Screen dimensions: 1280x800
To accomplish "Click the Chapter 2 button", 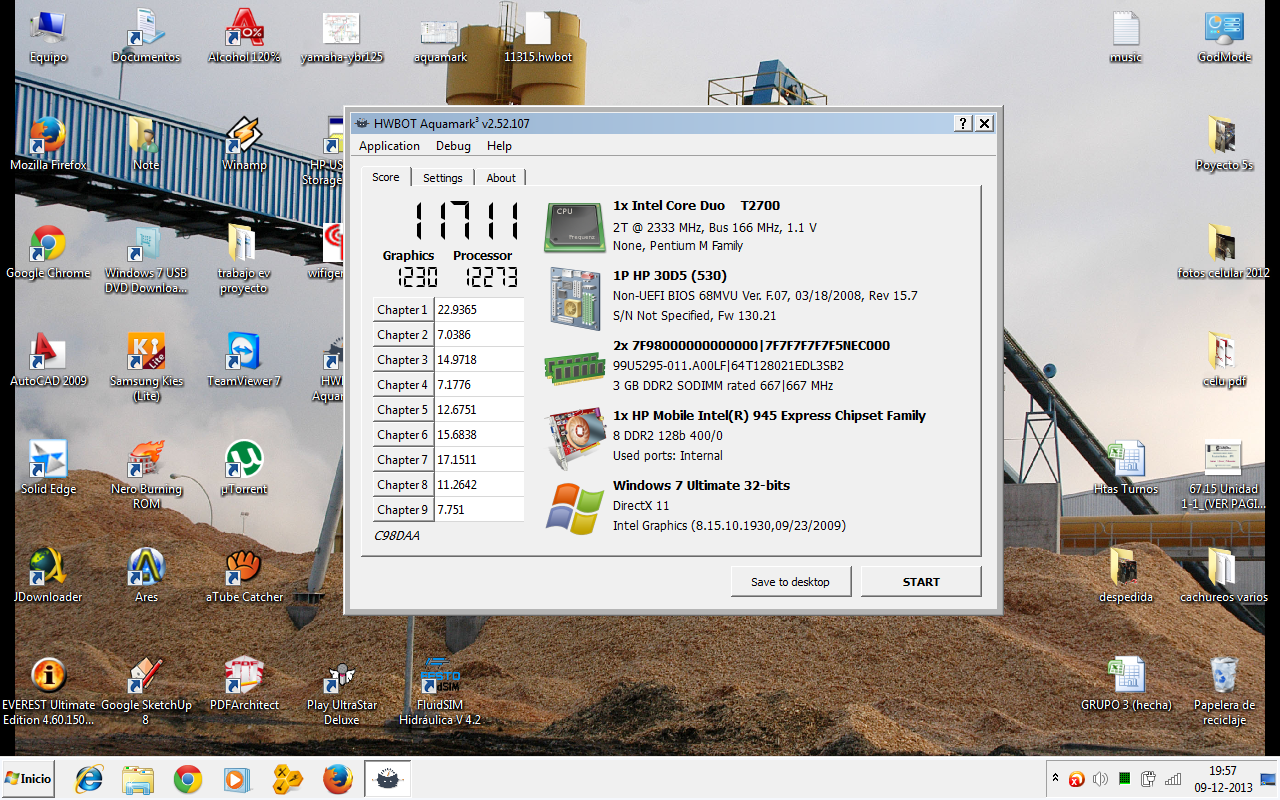I will click(402, 335).
